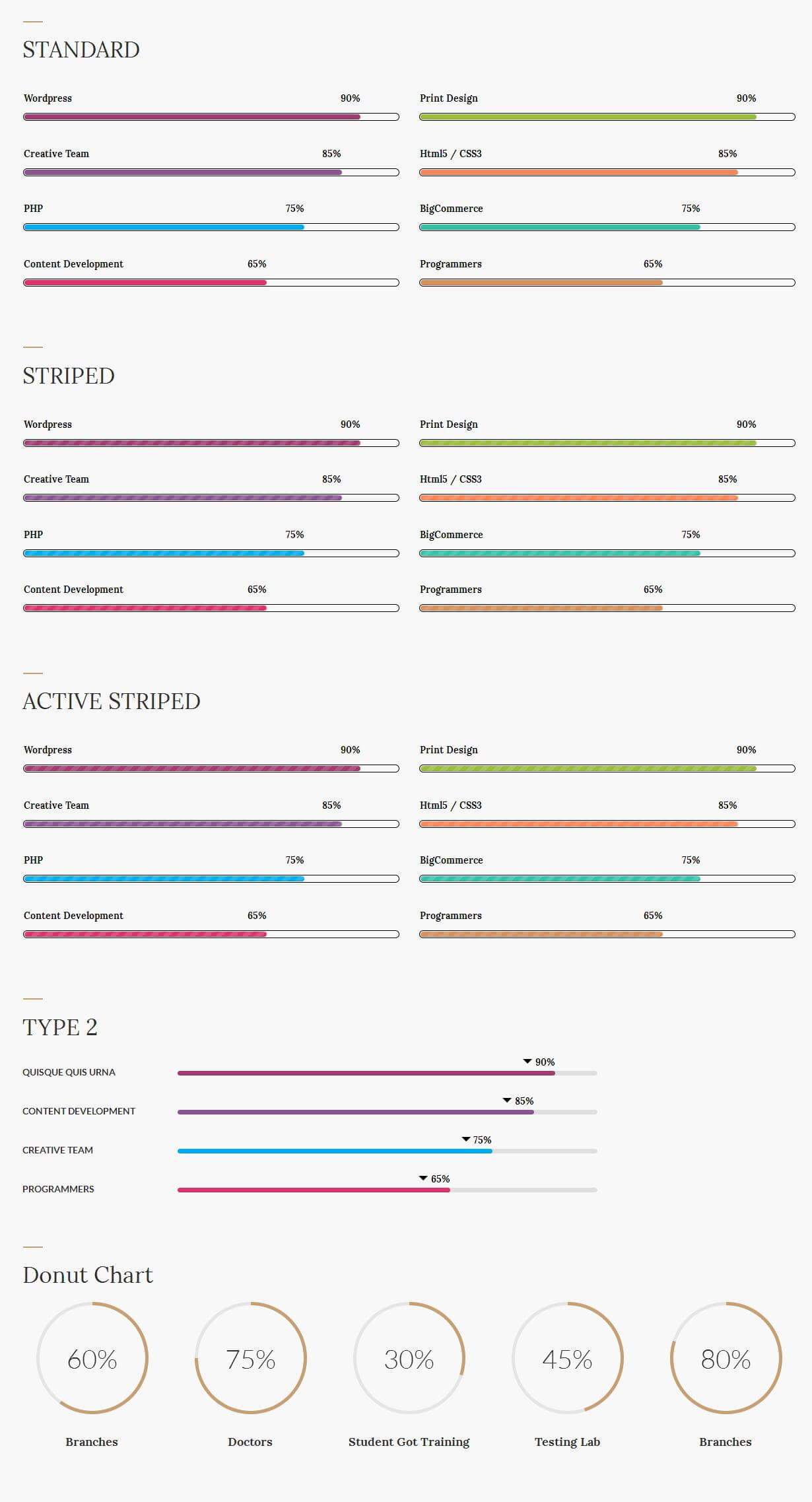Viewport: 812px width, 1502px height.
Task: Click the PHP bar in the Active Striped section
Action: click(x=211, y=879)
